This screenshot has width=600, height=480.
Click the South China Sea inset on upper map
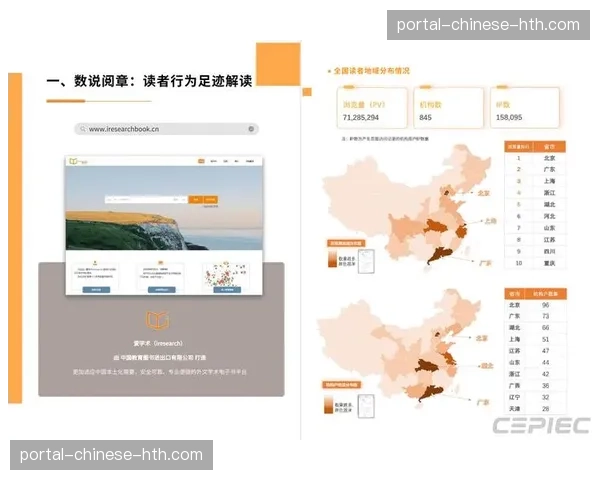[x=366, y=261]
